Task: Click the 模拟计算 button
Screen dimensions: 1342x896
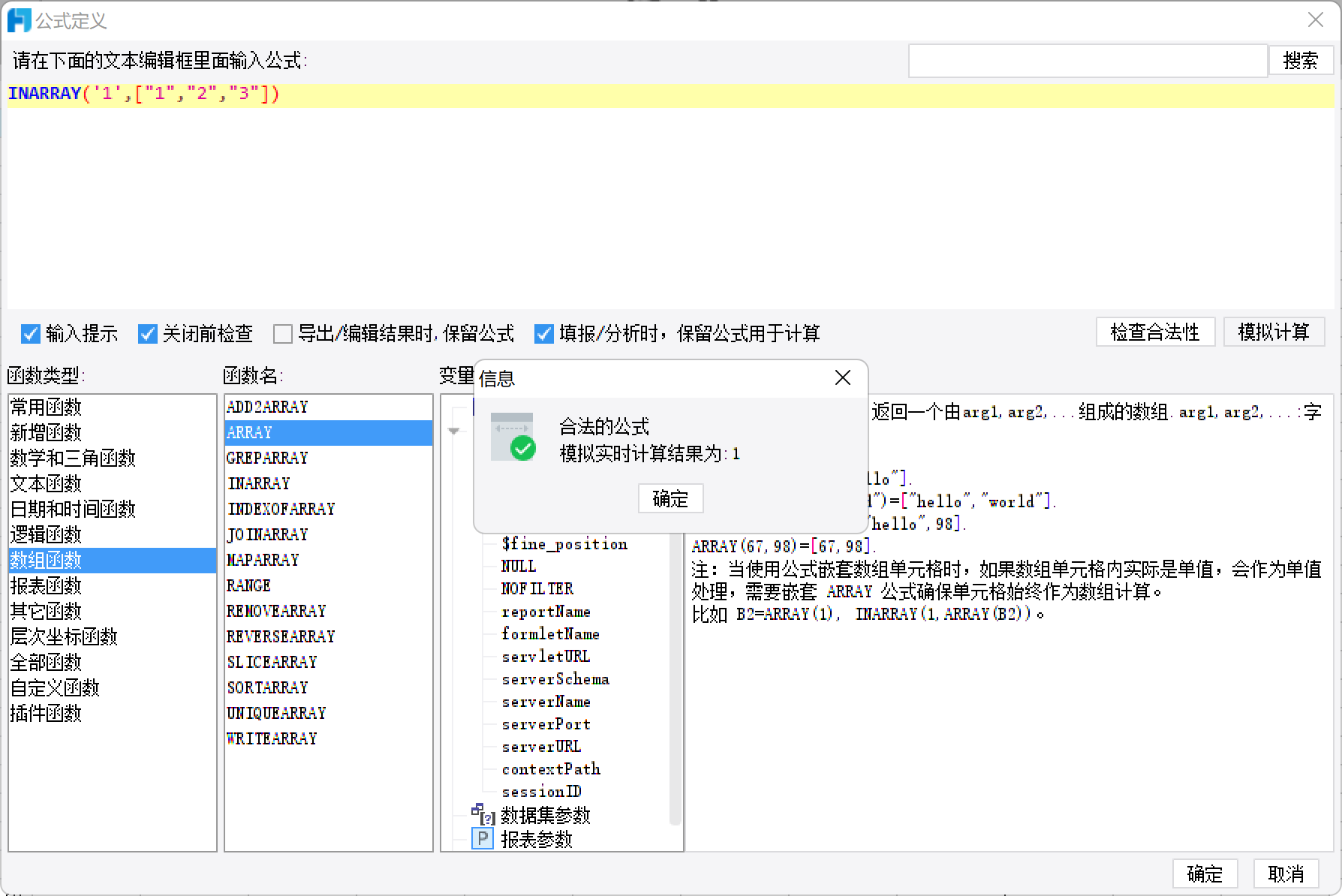Action: pyautogui.click(x=1274, y=332)
